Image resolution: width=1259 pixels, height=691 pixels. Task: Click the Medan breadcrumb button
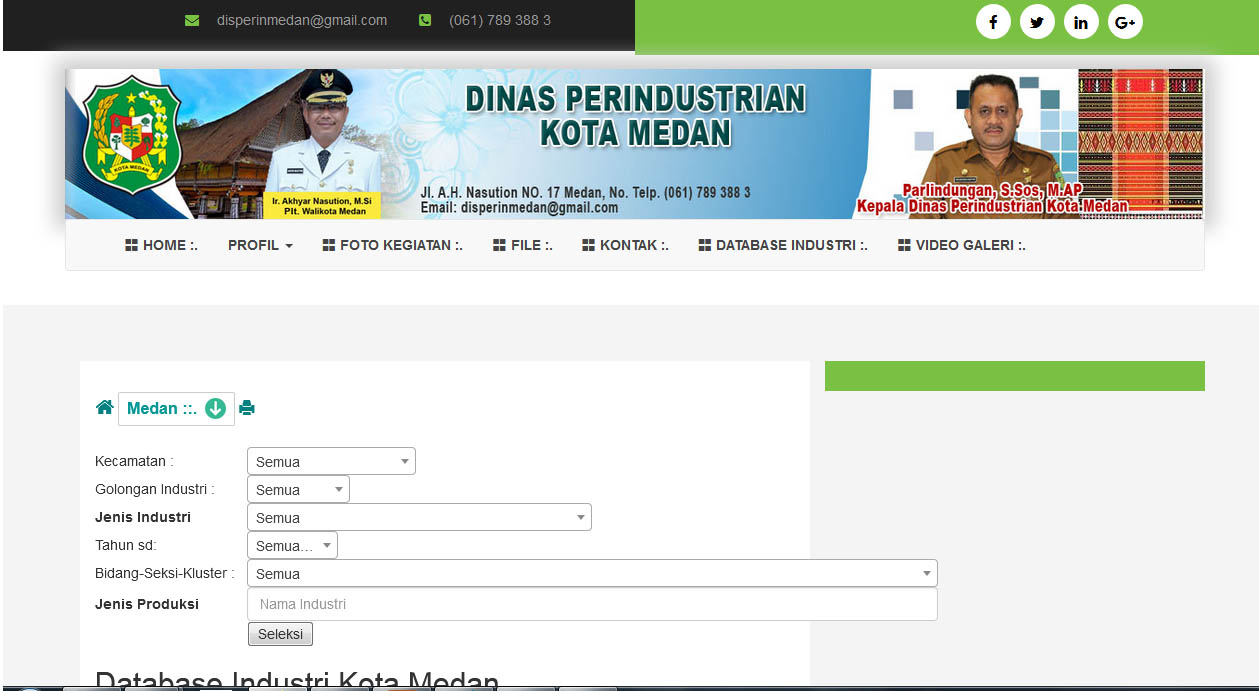click(161, 409)
